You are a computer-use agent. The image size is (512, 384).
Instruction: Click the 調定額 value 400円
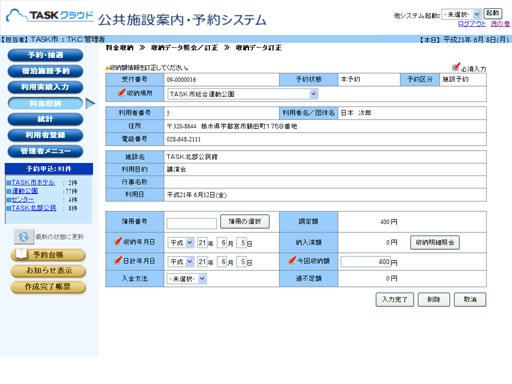click(x=389, y=222)
